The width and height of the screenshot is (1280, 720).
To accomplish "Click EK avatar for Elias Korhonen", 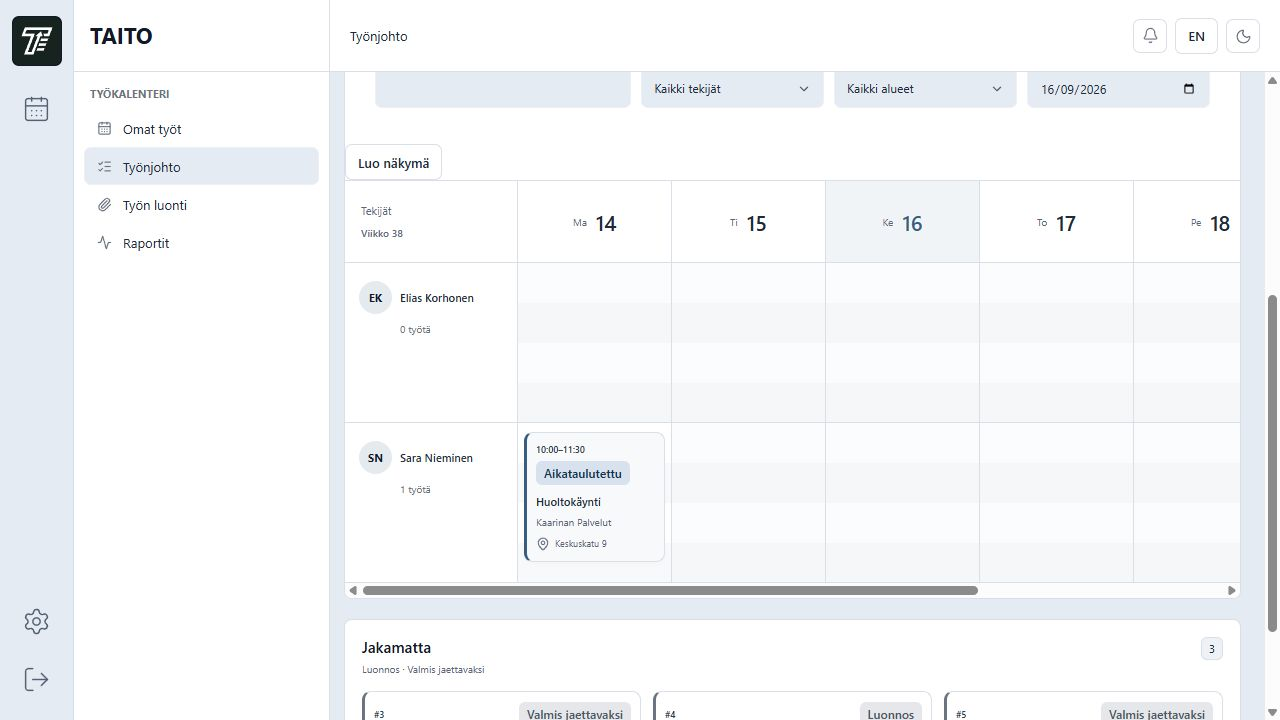I will (375, 298).
